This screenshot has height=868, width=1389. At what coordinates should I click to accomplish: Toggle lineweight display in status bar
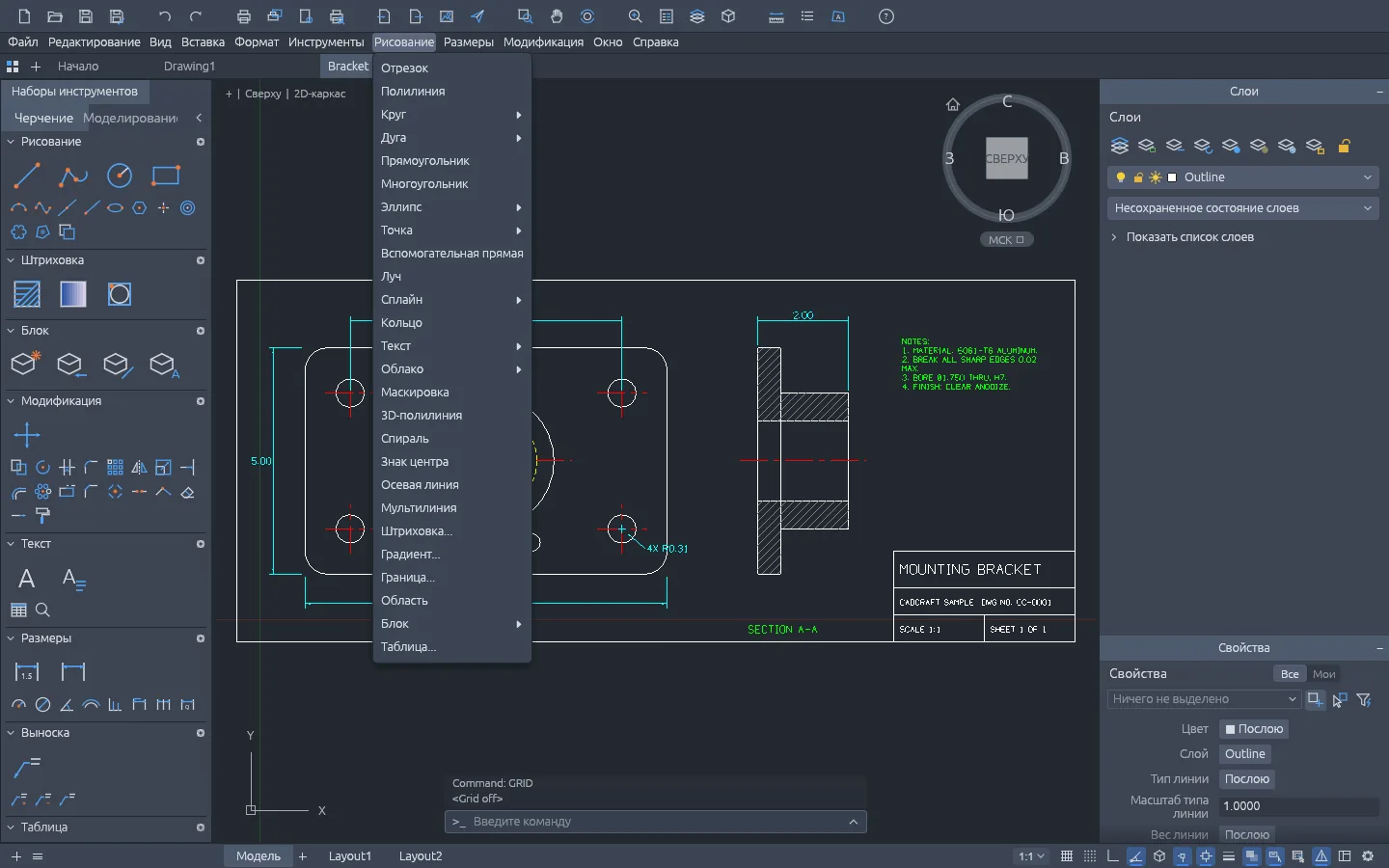coord(1229,856)
